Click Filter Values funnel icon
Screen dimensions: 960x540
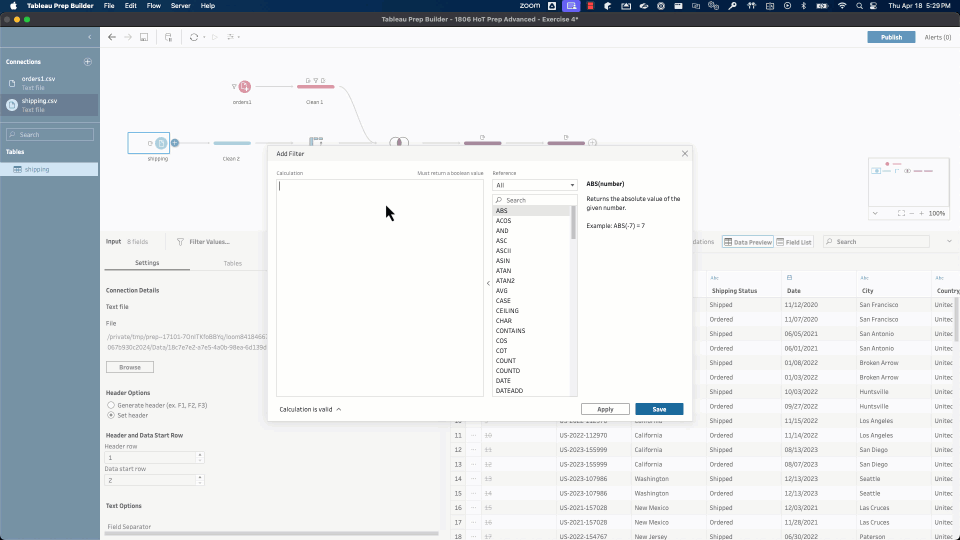pos(180,242)
